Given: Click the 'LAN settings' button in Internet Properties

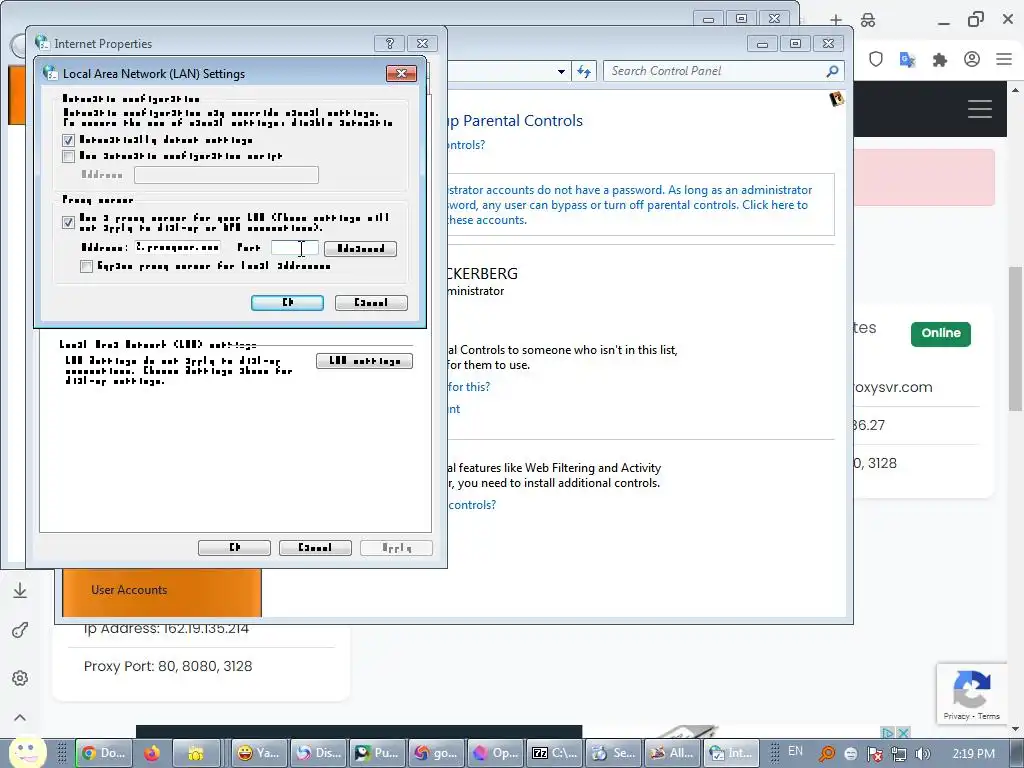Looking at the screenshot, I should point(364,361).
